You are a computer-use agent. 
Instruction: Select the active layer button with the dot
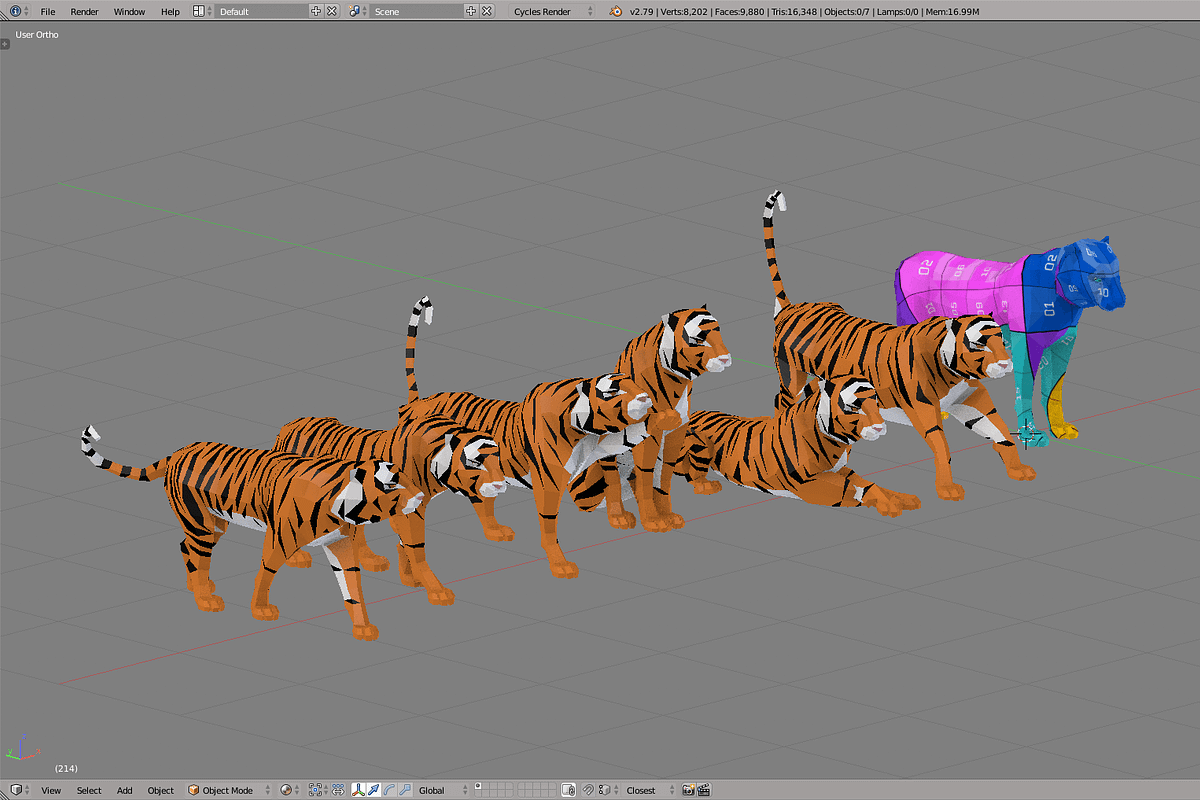pos(478,786)
